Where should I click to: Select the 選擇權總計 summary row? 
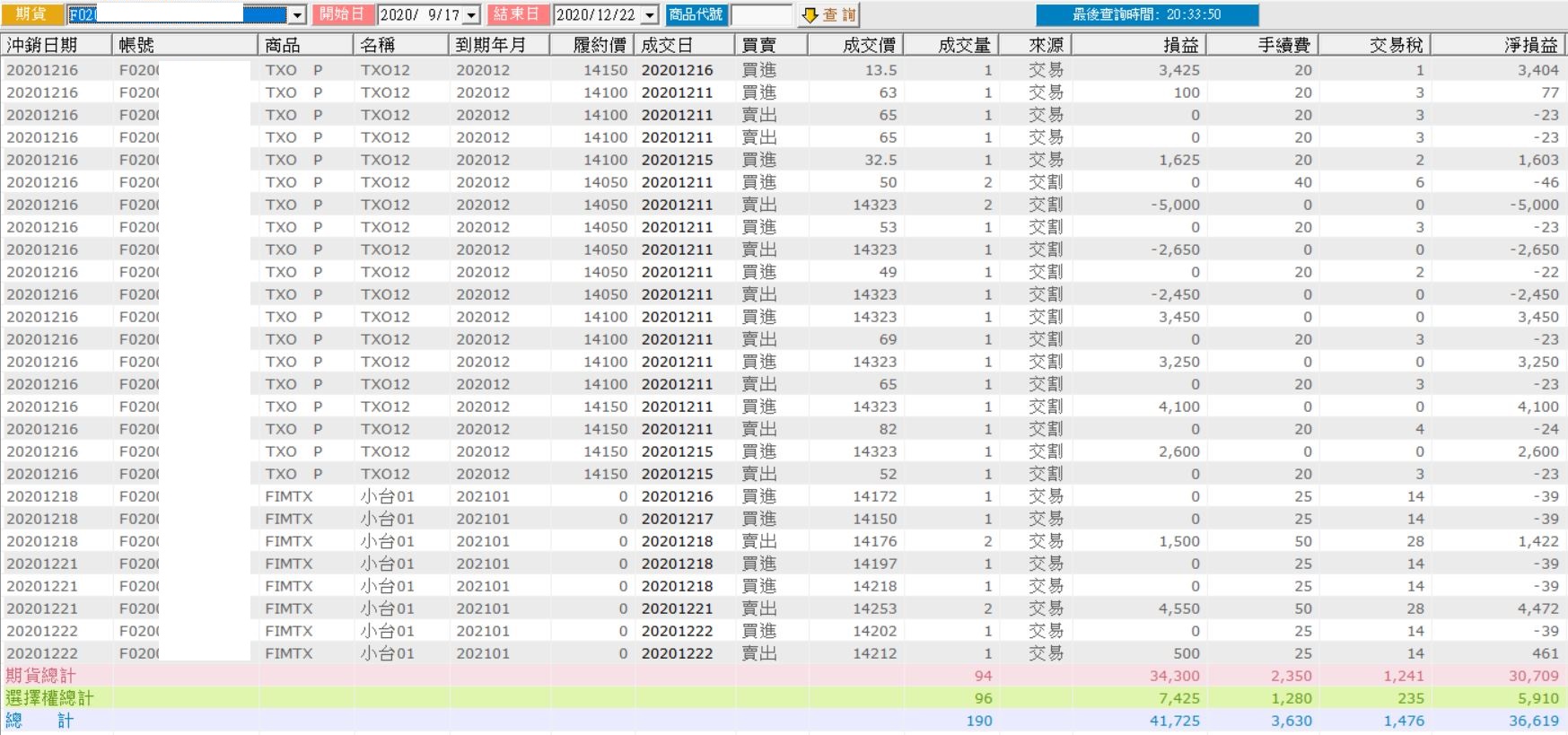tap(784, 698)
